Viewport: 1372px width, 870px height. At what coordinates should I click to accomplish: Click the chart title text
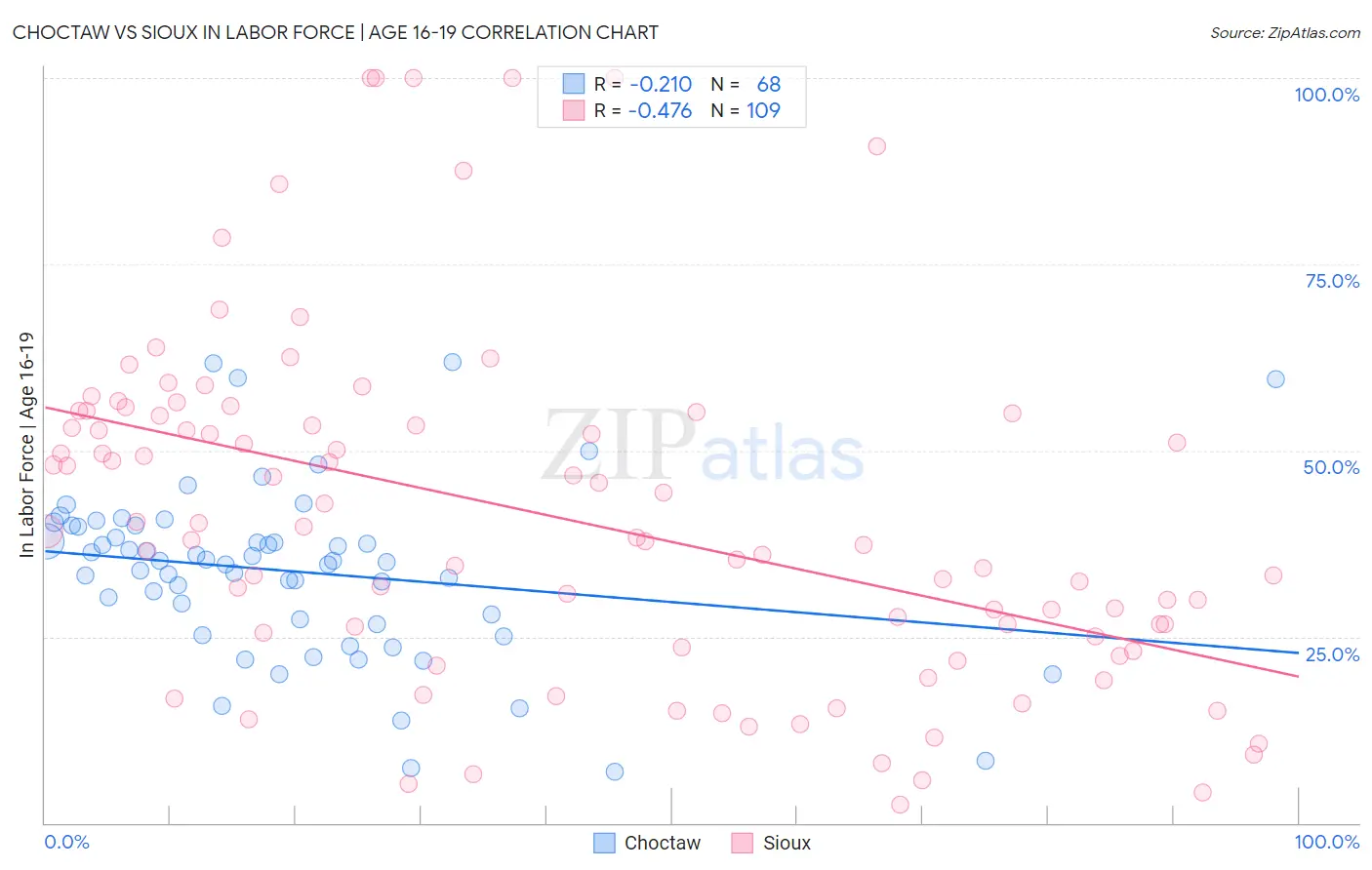point(336,32)
